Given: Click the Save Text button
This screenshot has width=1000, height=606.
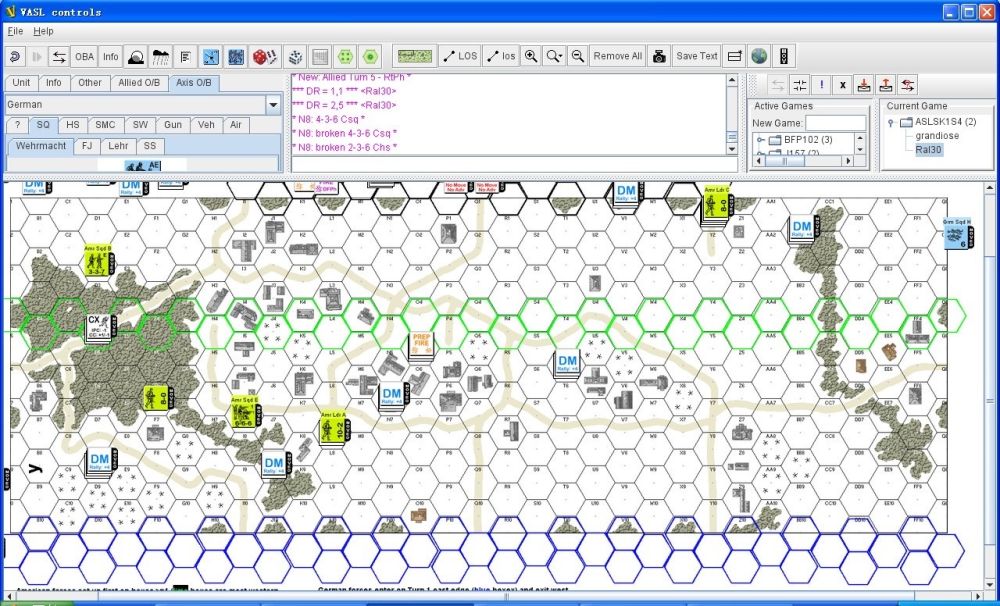Looking at the screenshot, I should click(697, 57).
